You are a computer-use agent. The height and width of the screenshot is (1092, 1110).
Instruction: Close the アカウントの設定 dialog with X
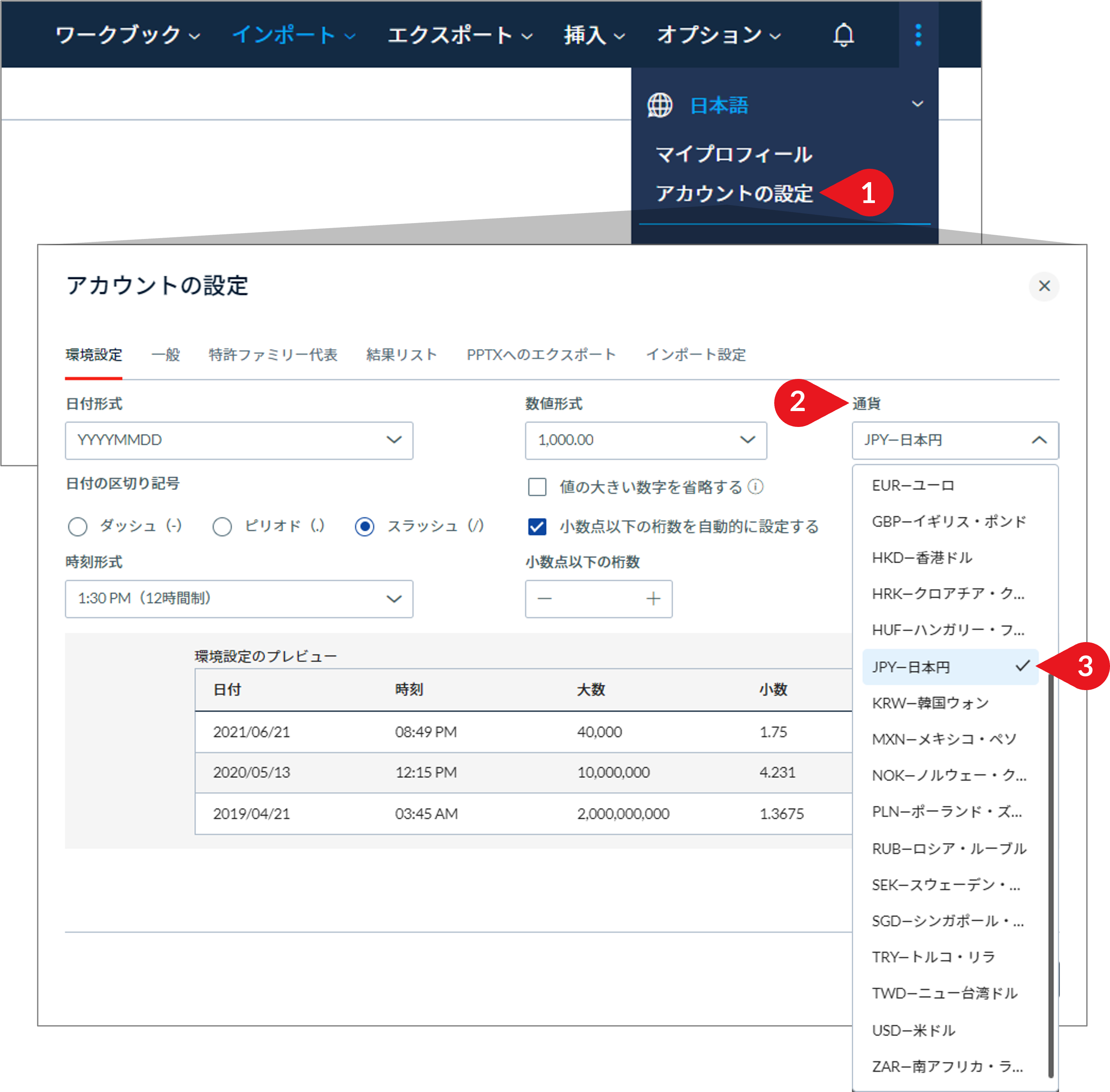(1044, 286)
